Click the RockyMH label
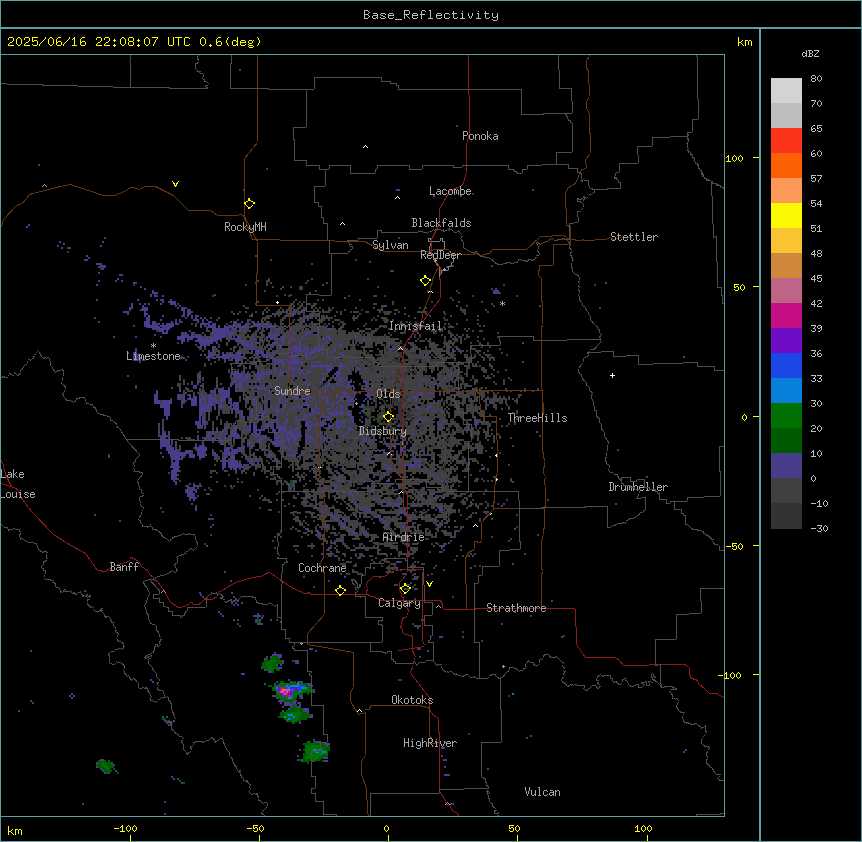This screenshot has width=862, height=842. point(245,227)
